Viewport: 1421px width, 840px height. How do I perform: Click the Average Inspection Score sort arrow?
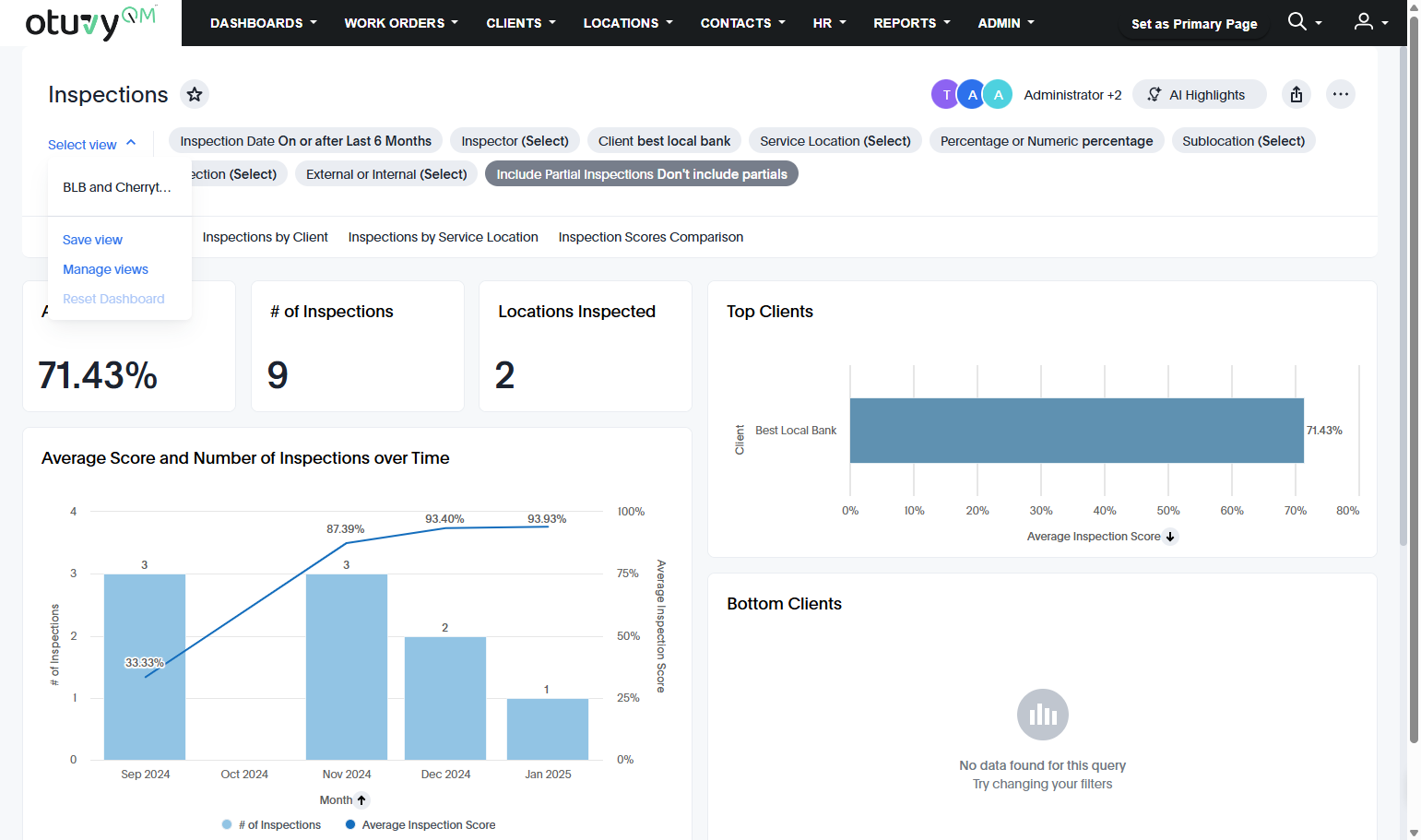1170,537
